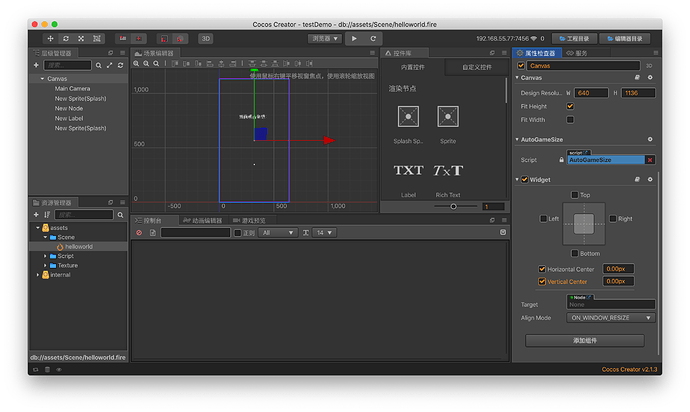Click the Splash Sprite node icon
The height and width of the screenshot is (412, 690).
pos(407,117)
